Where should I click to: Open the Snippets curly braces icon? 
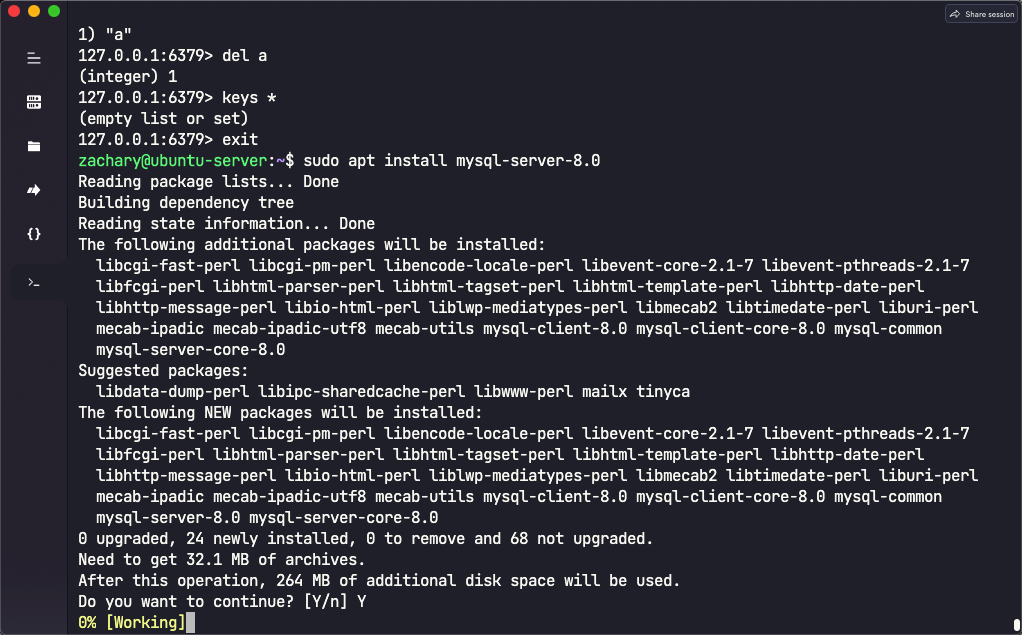click(34, 234)
